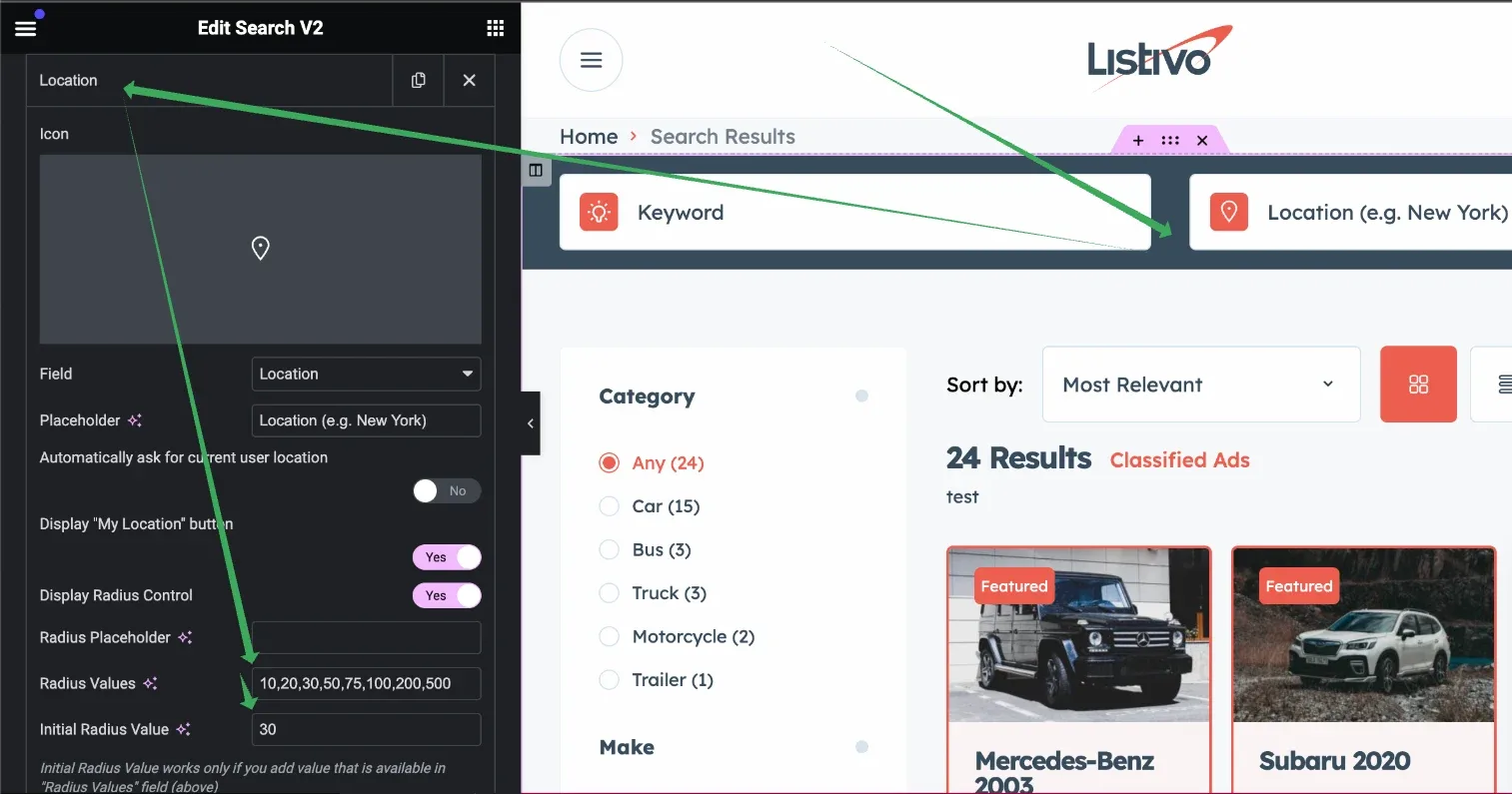Remove the Location field item
The height and width of the screenshot is (794, 1512).
pyautogui.click(x=469, y=80)
